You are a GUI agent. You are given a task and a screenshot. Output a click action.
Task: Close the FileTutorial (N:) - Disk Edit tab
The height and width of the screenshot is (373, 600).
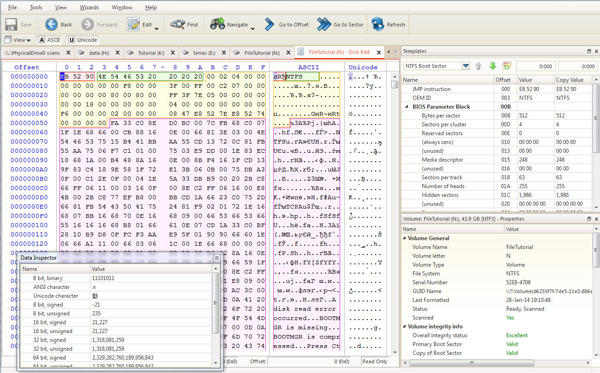click(378, 52)
